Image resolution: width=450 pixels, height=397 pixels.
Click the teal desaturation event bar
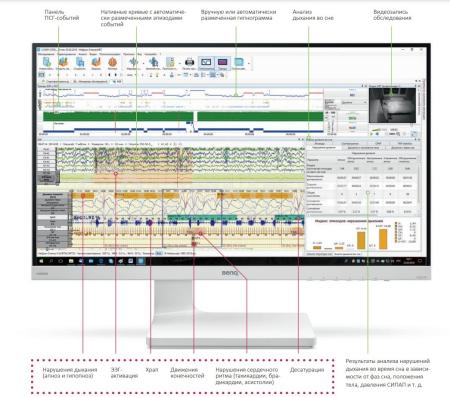pos(202,217)
